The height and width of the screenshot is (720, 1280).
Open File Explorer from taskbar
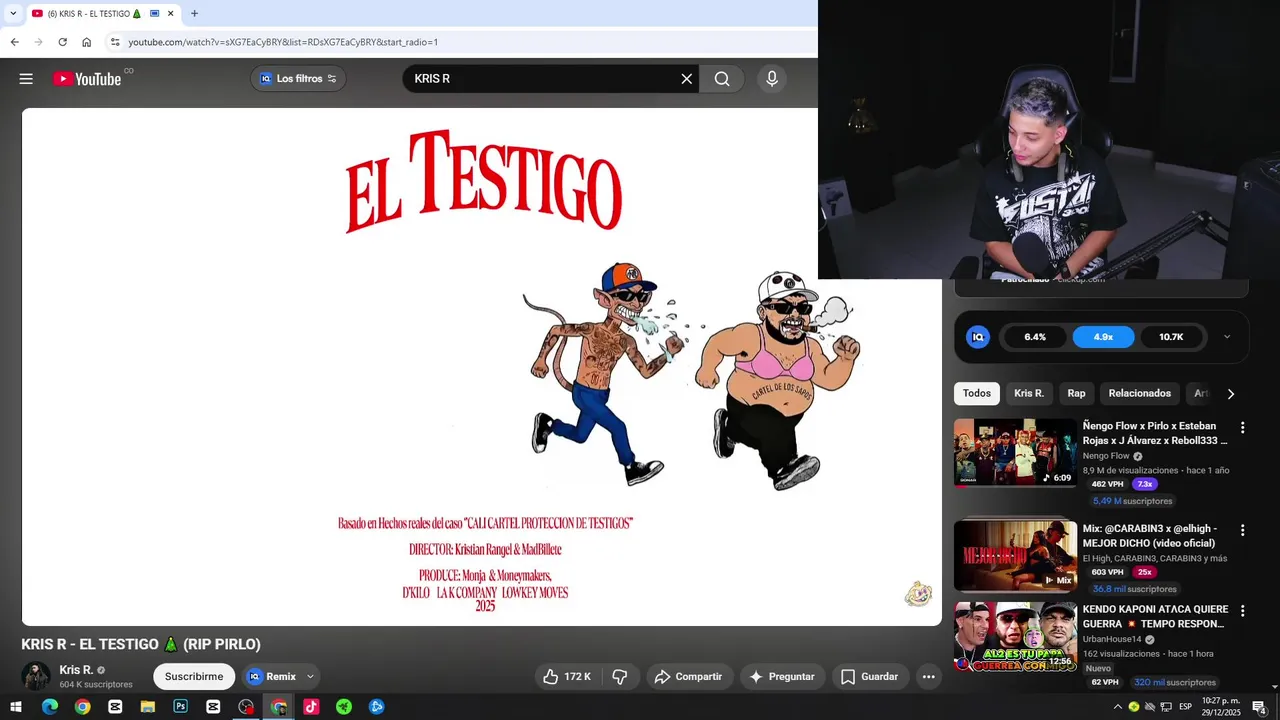(x=148, y=707)
